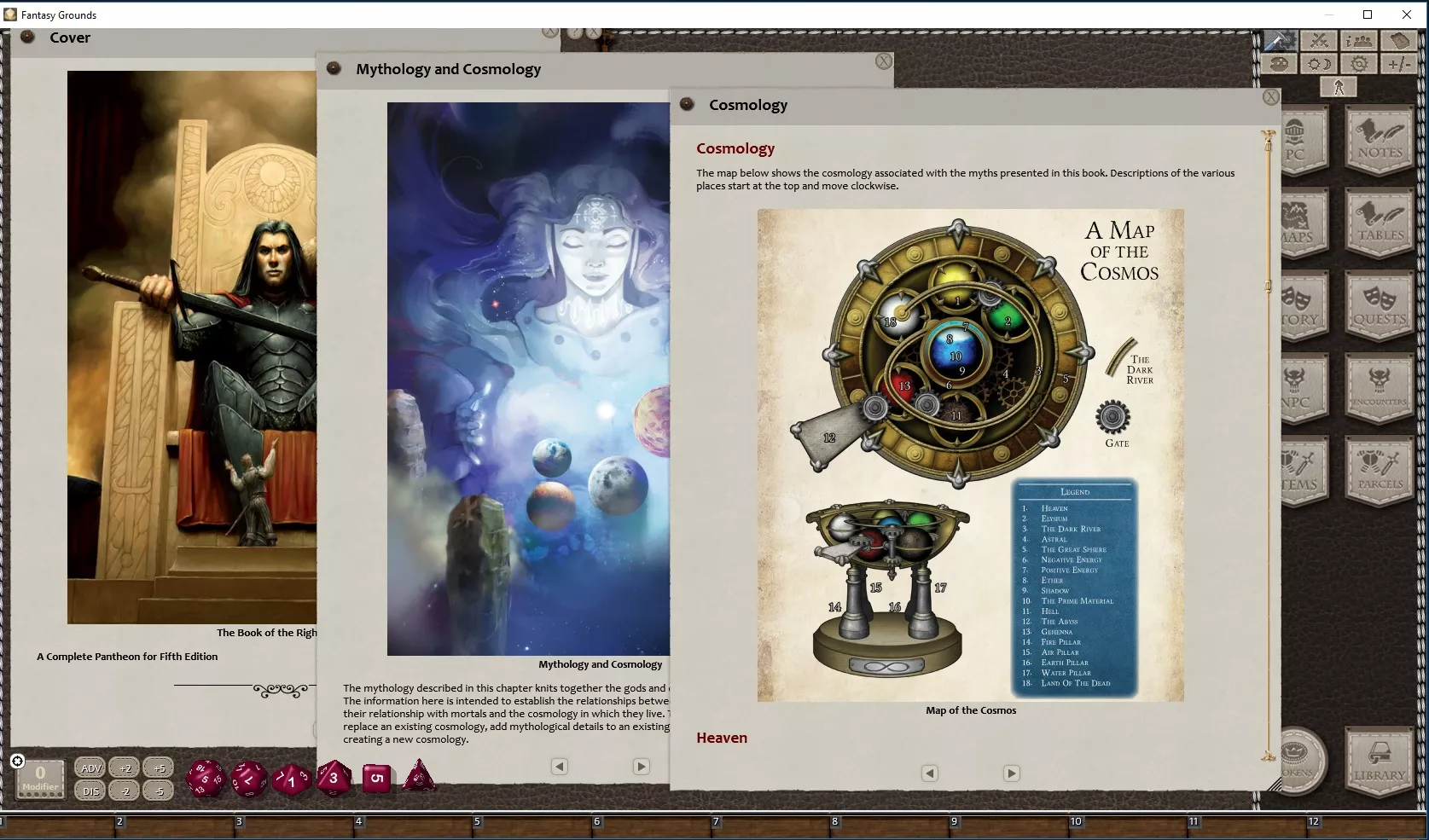Toggle the ADV advantage button

coord(91,768)
